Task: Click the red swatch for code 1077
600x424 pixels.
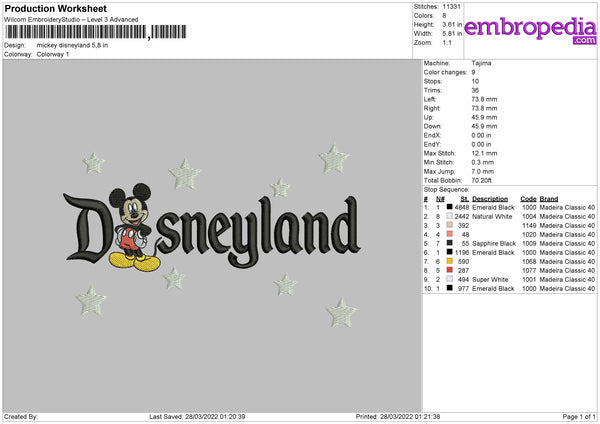Action: (450, 270)
